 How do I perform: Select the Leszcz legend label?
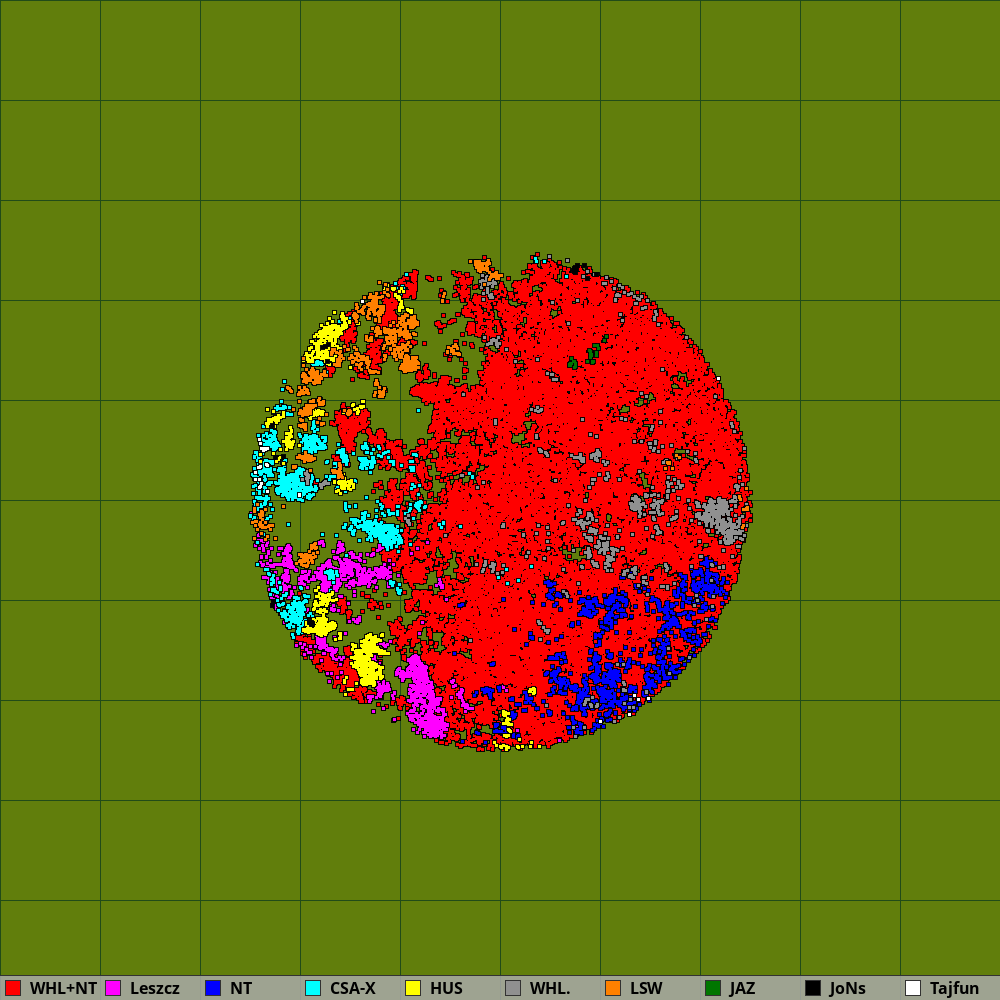(155, 988)
